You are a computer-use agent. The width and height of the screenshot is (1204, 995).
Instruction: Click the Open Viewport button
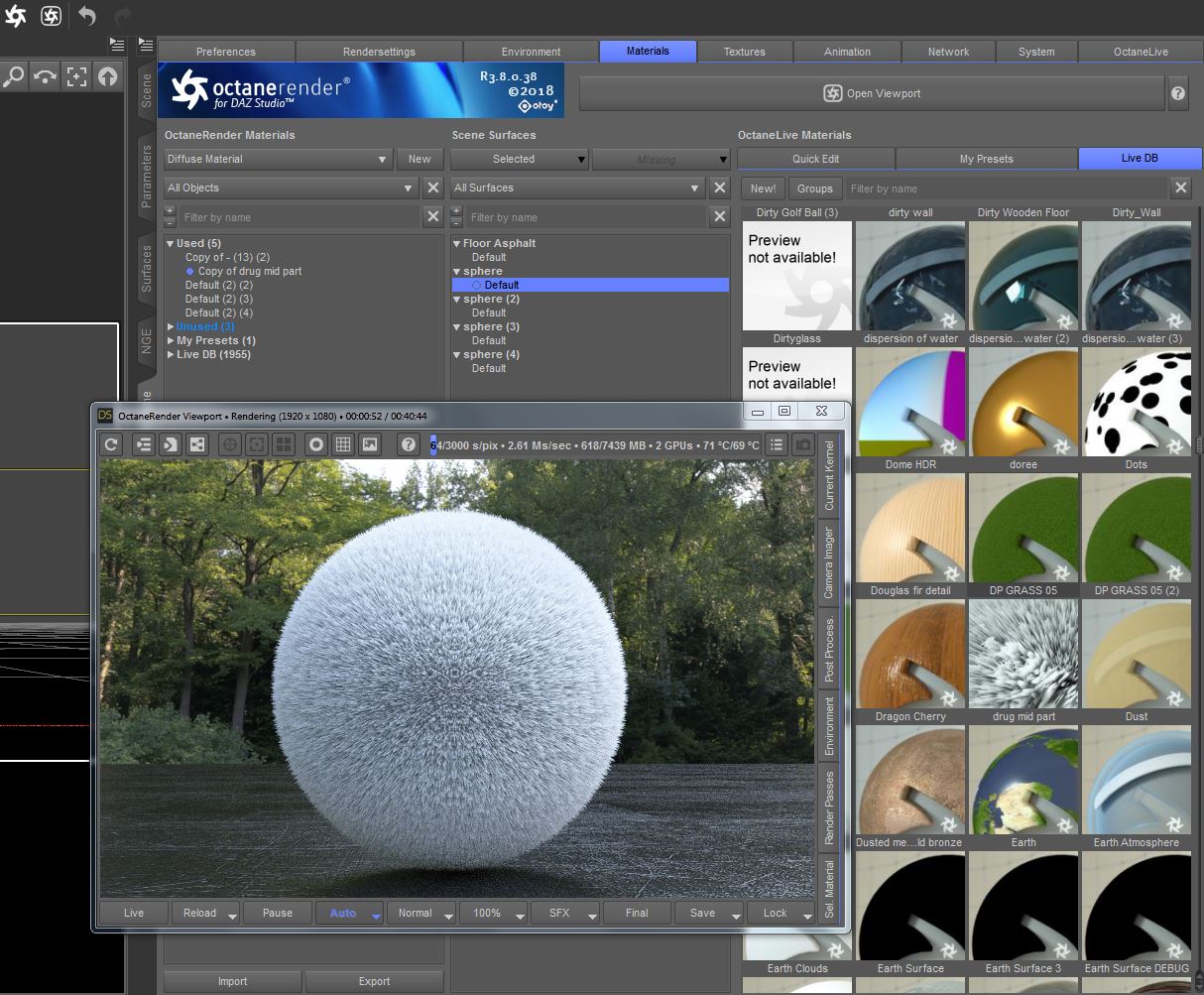(x=872, y=93)
